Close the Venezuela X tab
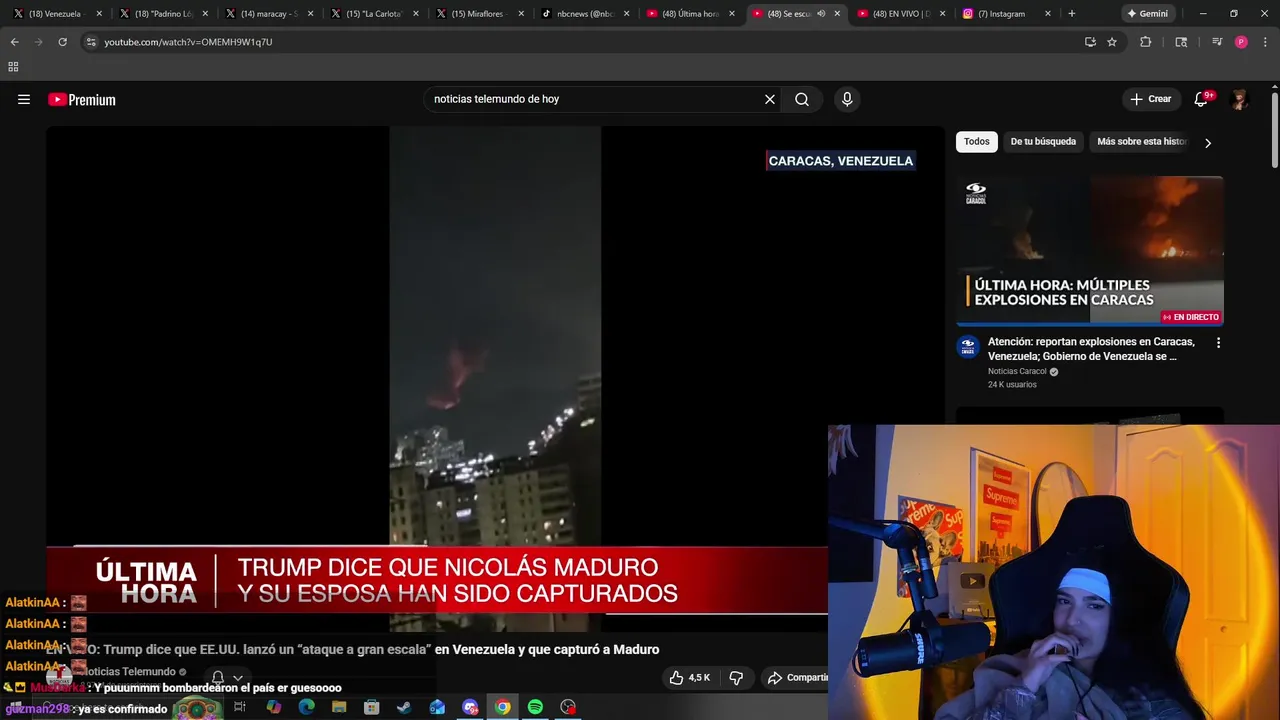 click(x=99, y=14)
